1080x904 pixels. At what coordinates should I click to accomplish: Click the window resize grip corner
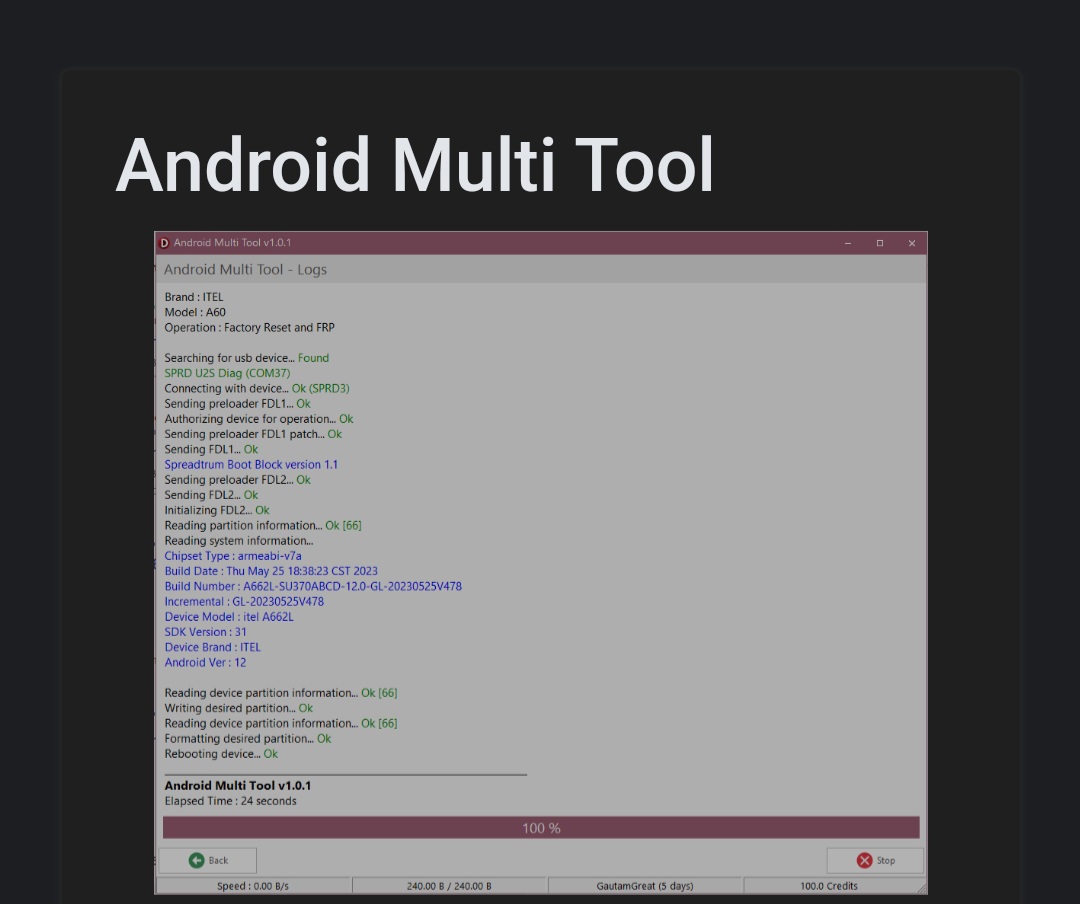pyautogui.click(x=922, y=889)
